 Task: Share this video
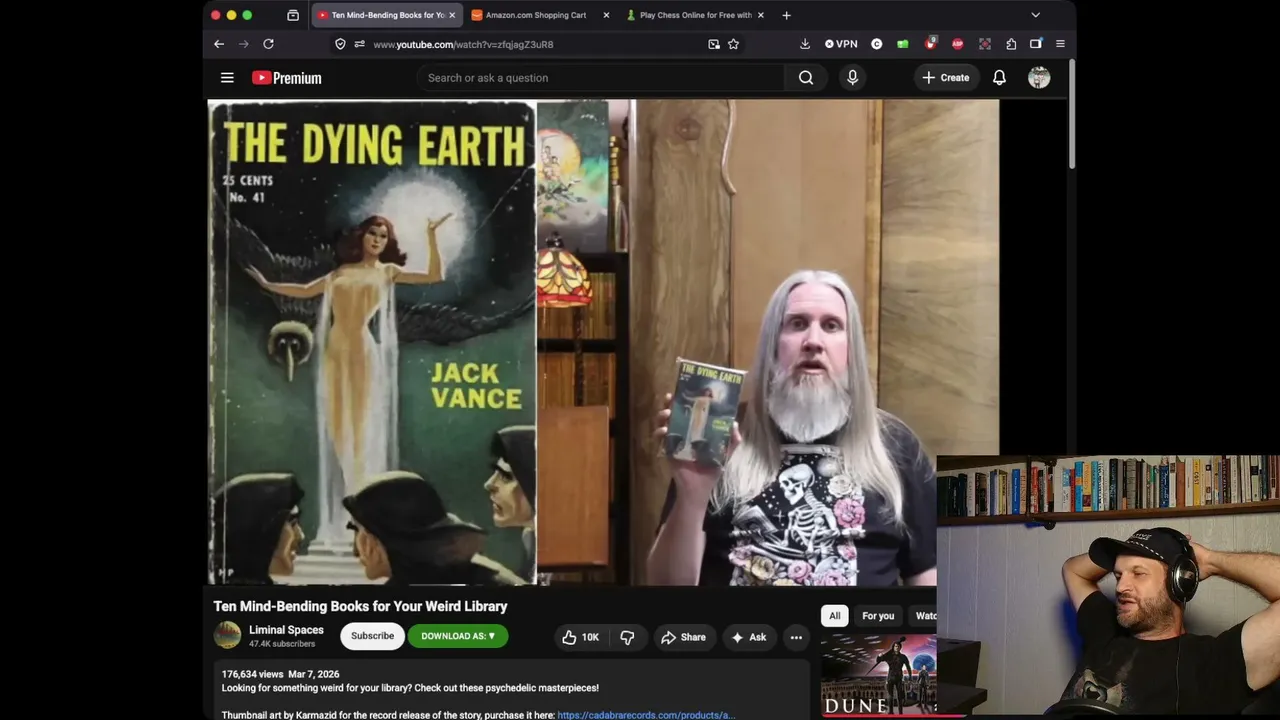[684, 637]
